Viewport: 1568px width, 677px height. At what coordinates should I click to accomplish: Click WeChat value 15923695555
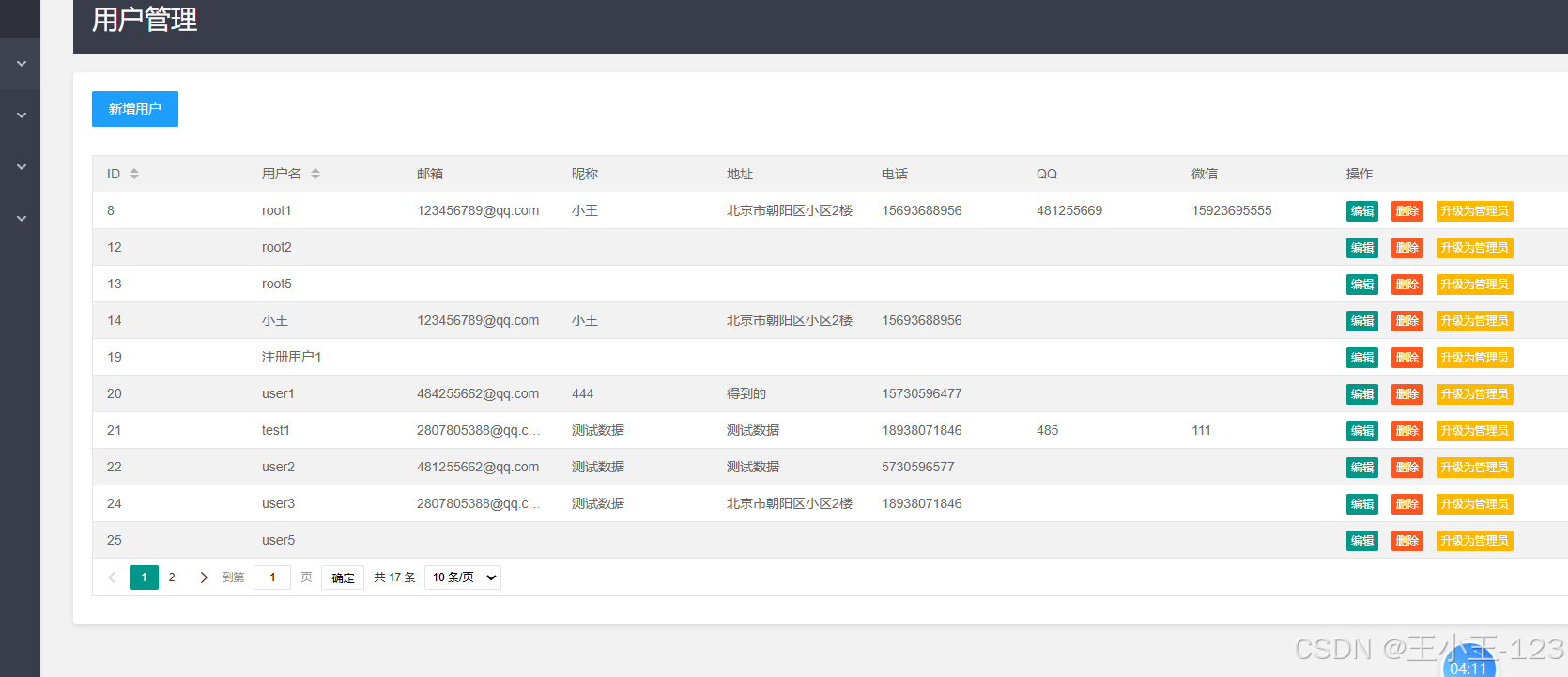click(x=1232, y=210)
